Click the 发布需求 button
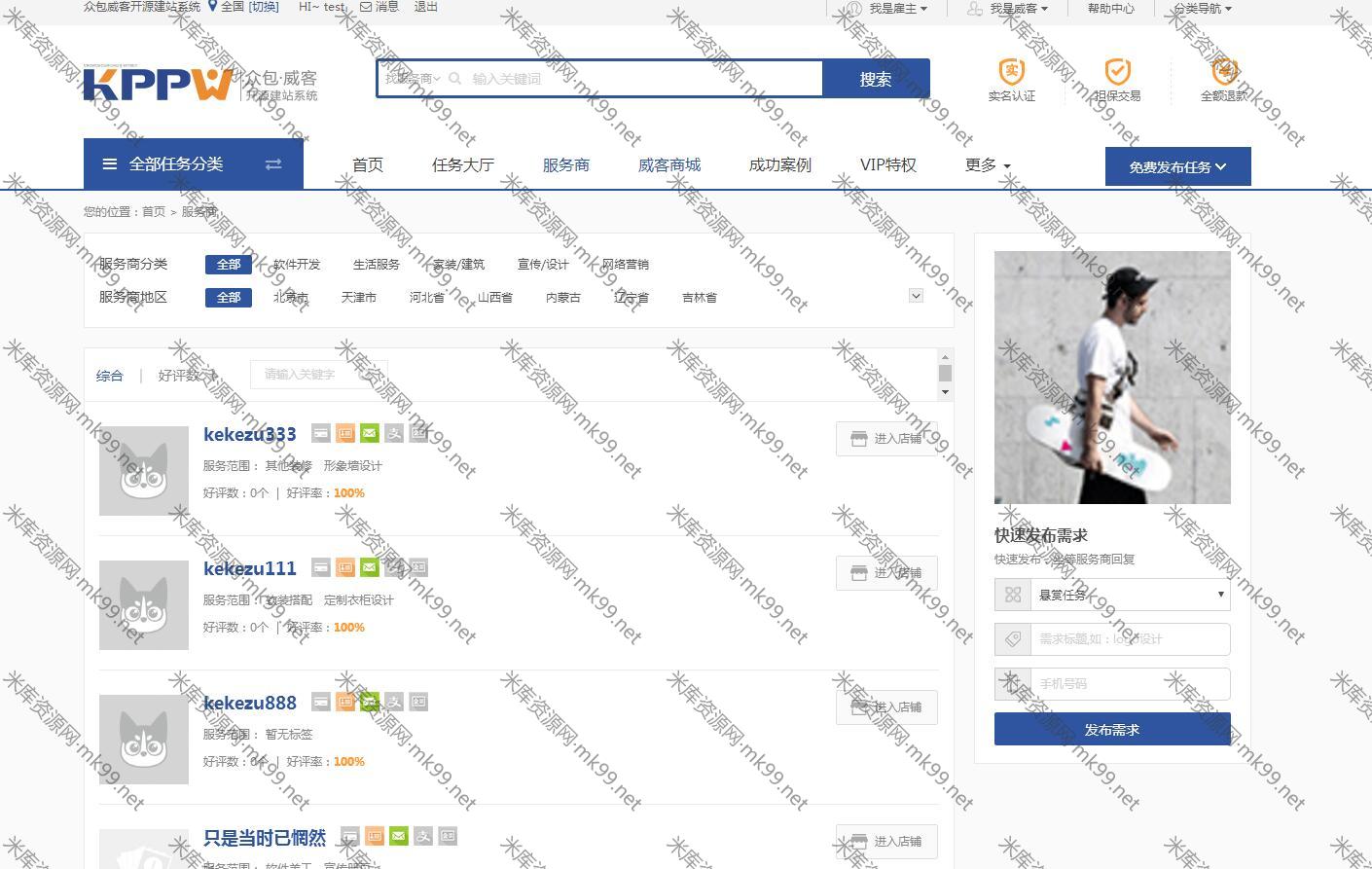Image resolution: width=1372 pixels, height=869 pixels. 1112,729
